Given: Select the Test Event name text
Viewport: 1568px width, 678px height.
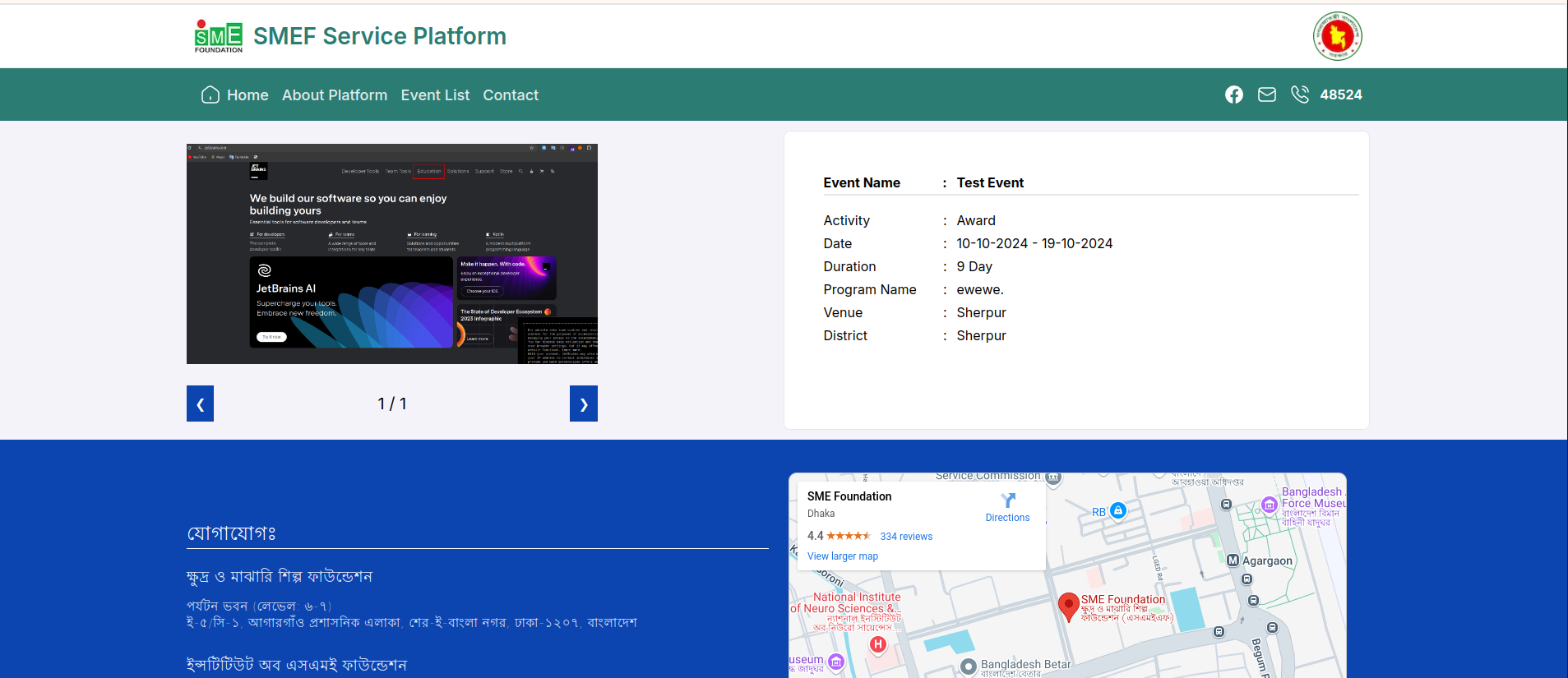Looking at the screenshot, I should (x=990, y=182).
